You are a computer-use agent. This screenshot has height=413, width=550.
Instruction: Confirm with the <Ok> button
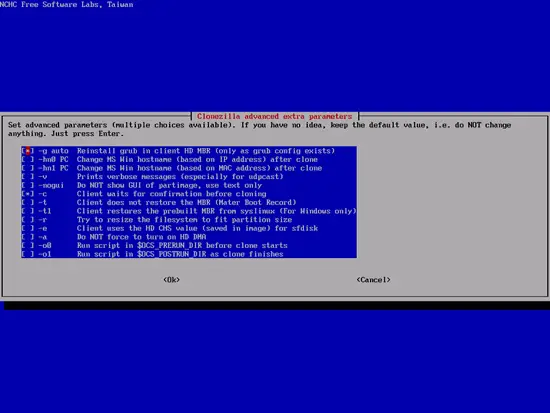172,280
